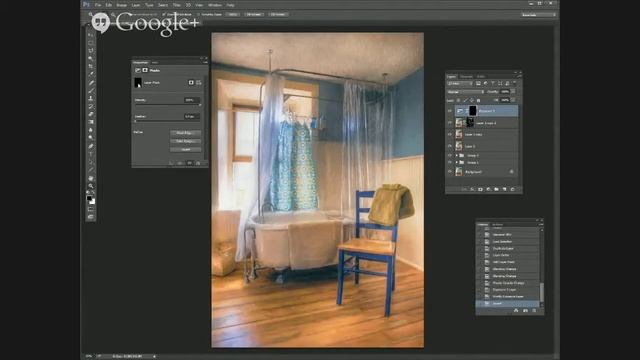The height and width of the screenshot is (360, 640).
Task: Toggle visibility of Layer 3
Action: click(450, 146)
